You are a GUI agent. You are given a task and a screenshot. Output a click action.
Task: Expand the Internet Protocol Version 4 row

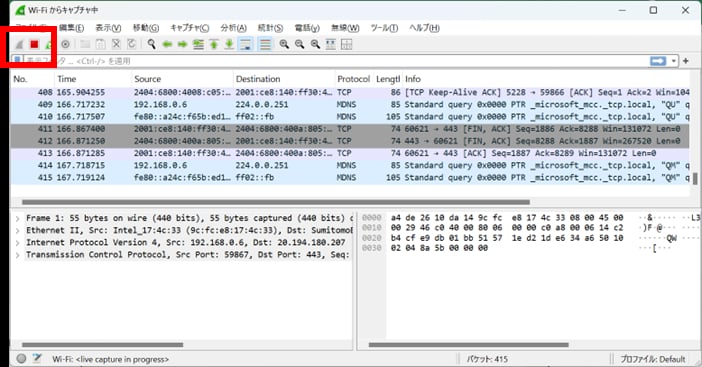(17, 243)
